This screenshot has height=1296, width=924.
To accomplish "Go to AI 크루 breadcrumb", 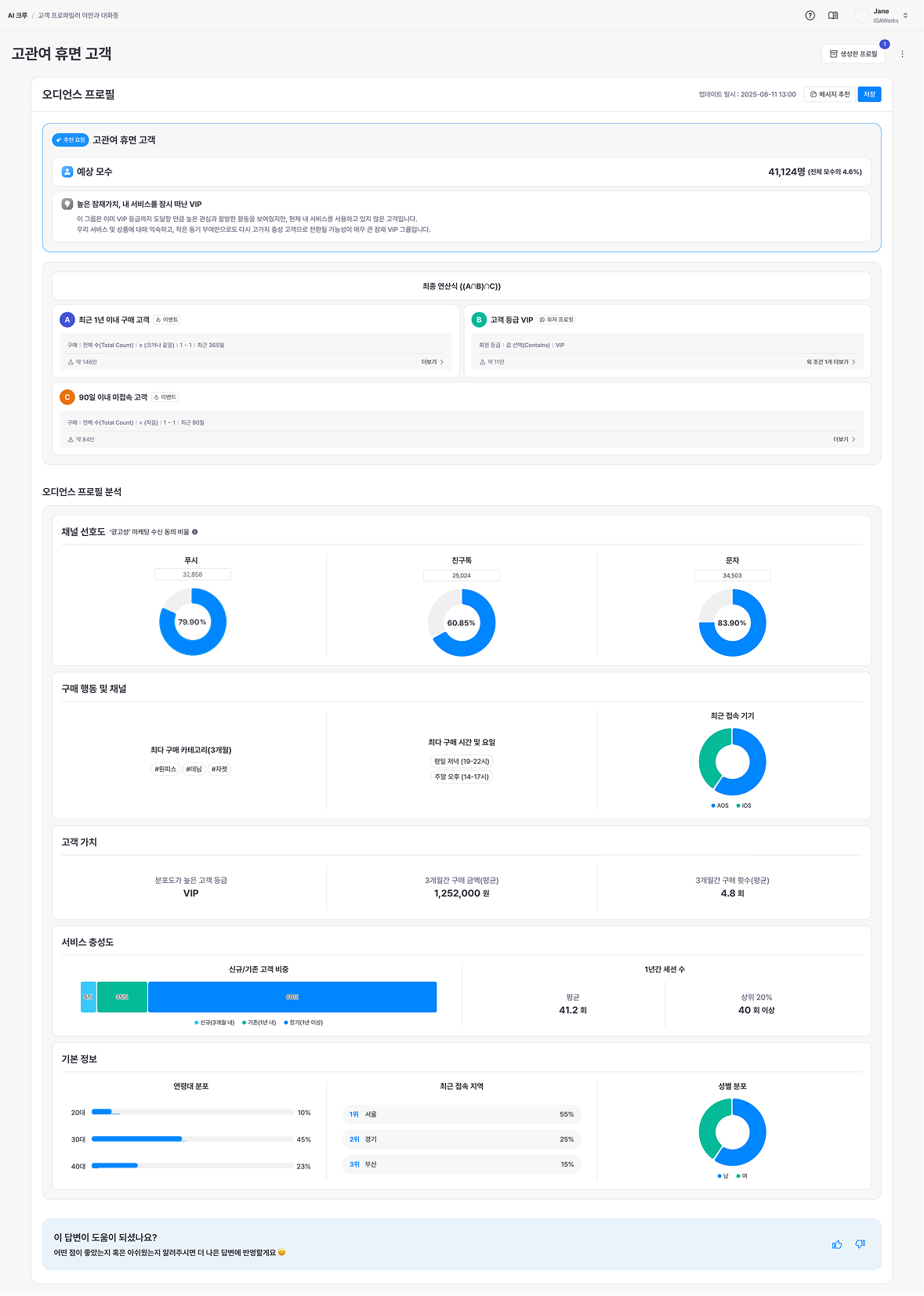I will [x=17, y=16].
